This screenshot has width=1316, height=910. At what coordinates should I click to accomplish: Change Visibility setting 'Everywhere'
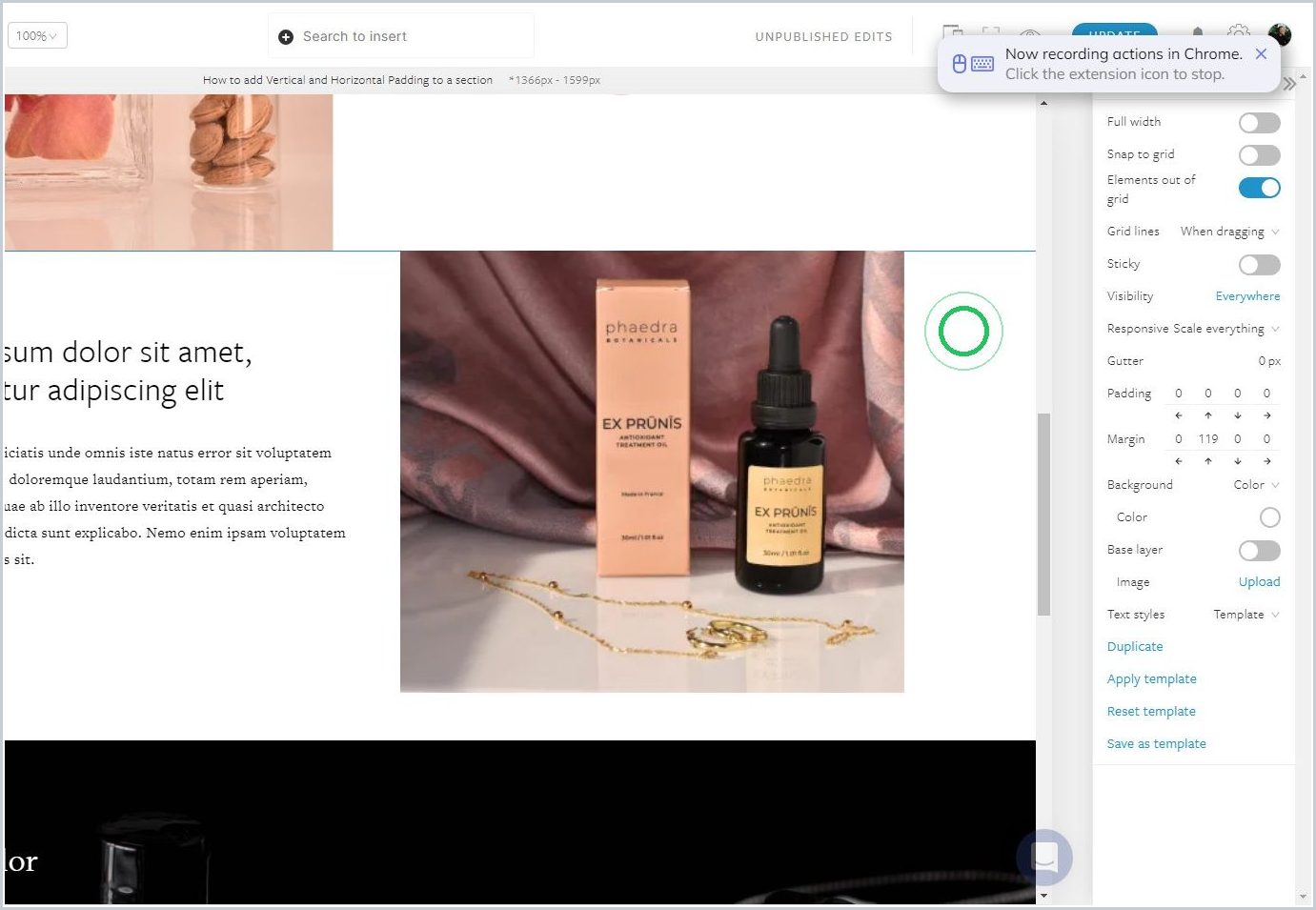(1247, 296)
